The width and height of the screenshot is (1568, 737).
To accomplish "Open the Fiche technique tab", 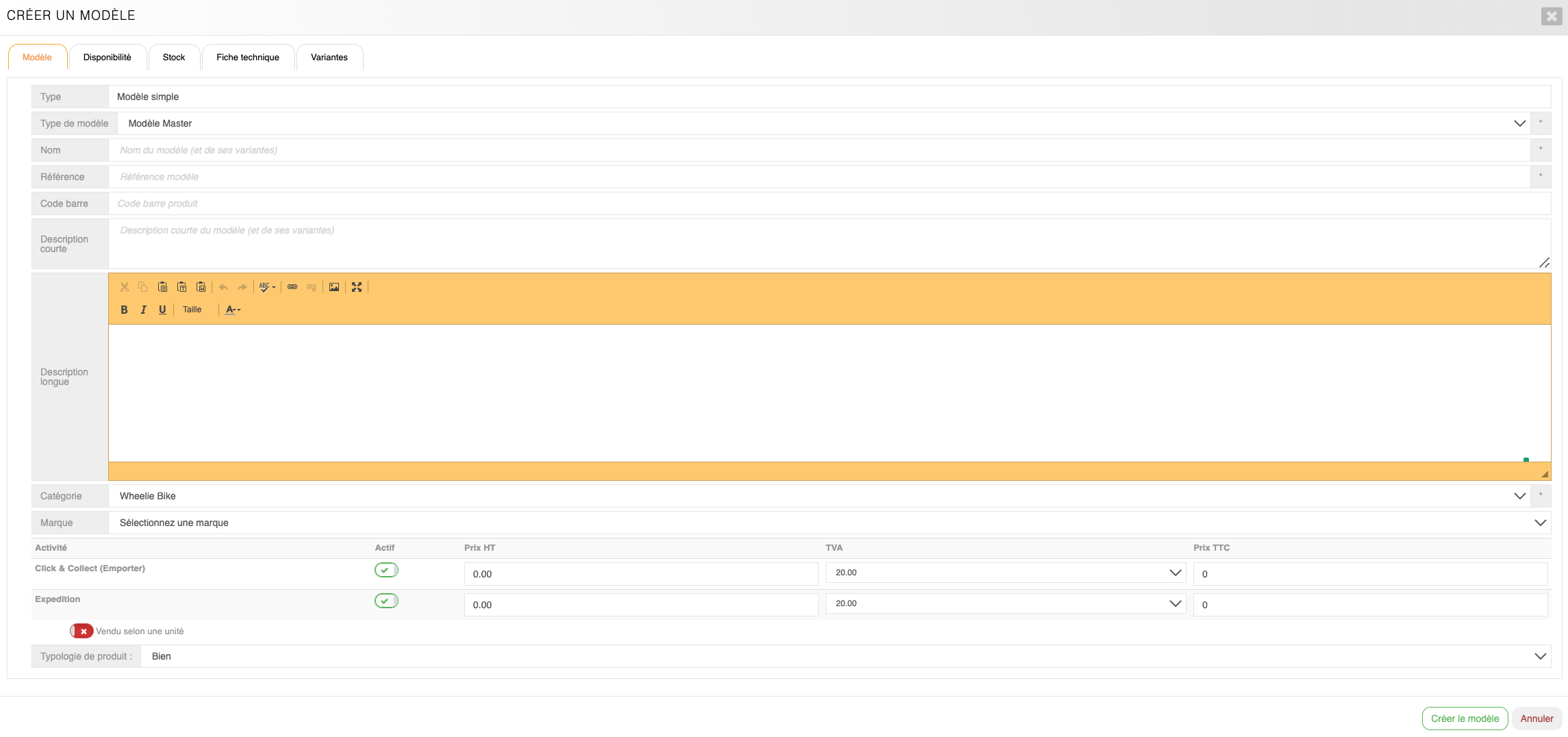I will [248, 58].
